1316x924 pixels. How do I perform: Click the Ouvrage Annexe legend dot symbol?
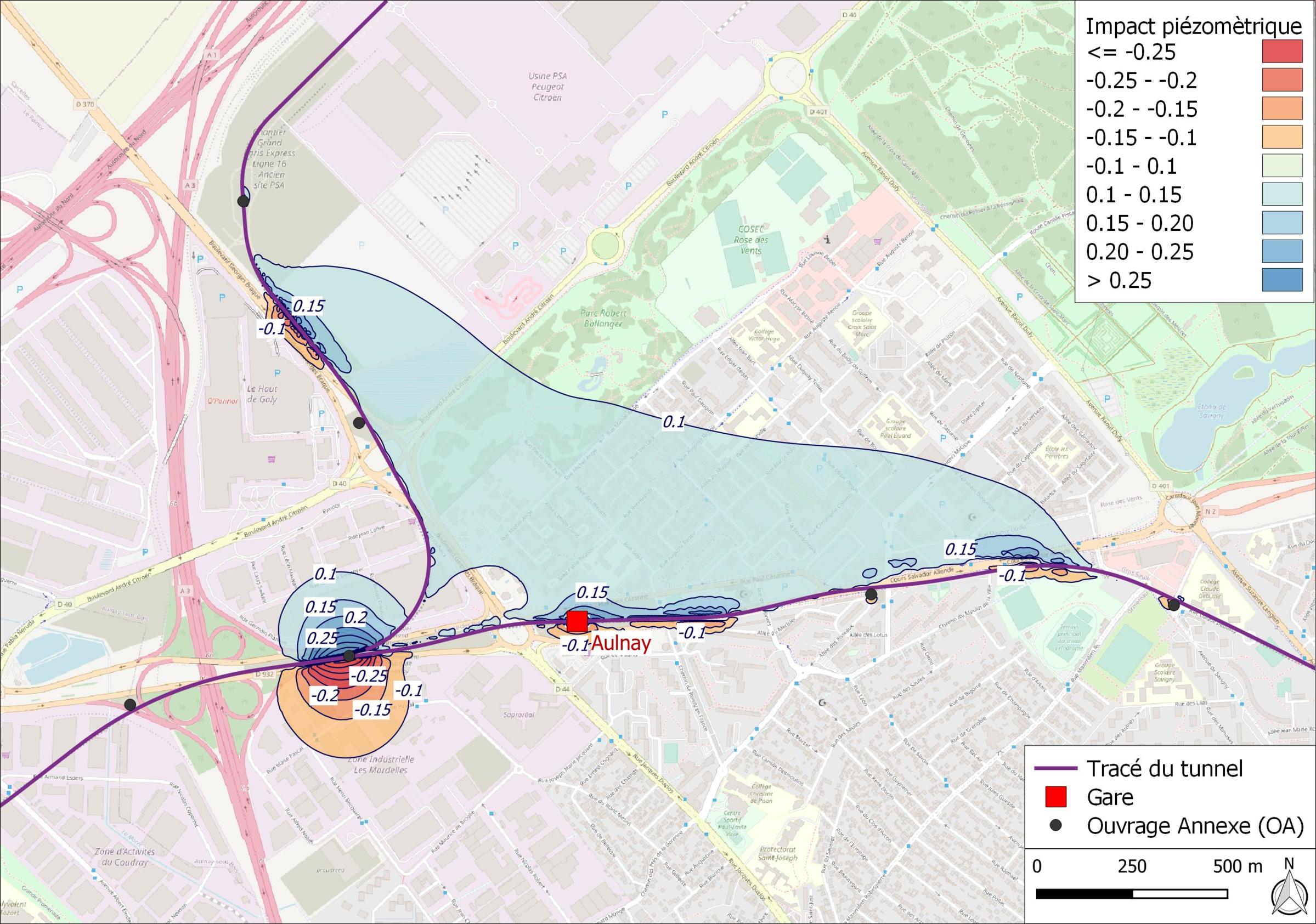tap(1056, 825)
